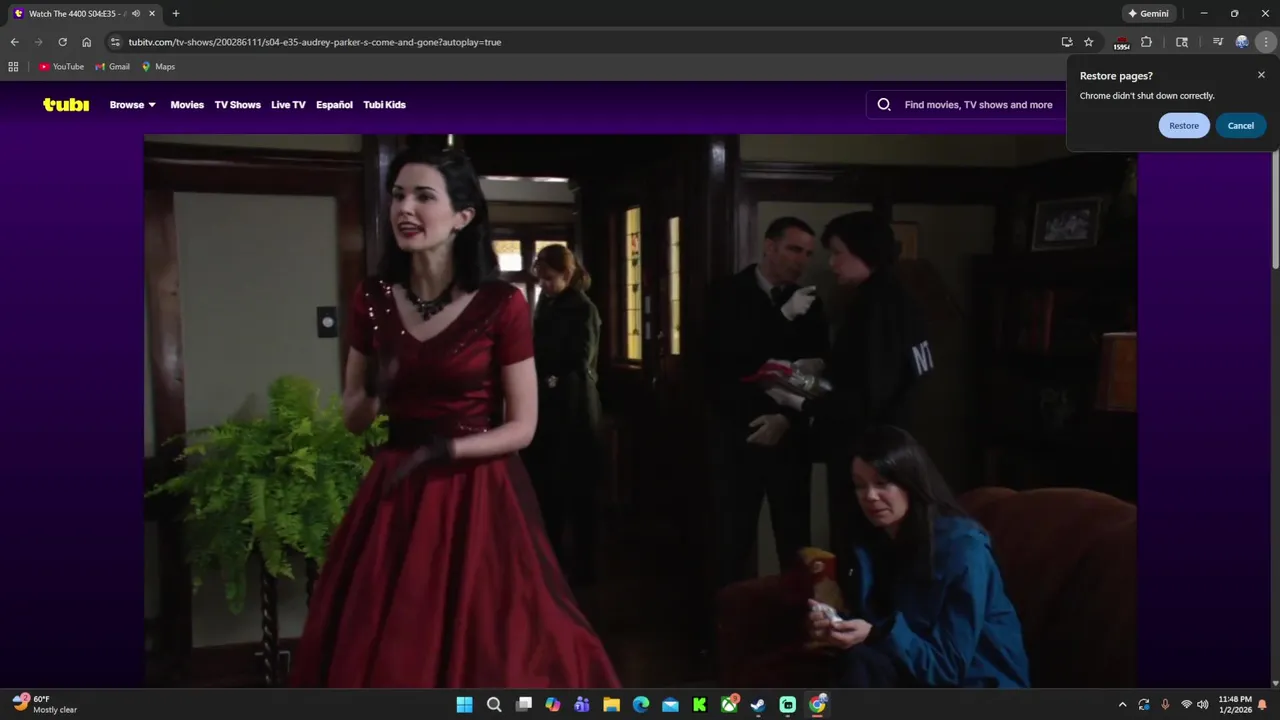
Task: Open a new Chrome tab
Action: (x=176, y=14)
